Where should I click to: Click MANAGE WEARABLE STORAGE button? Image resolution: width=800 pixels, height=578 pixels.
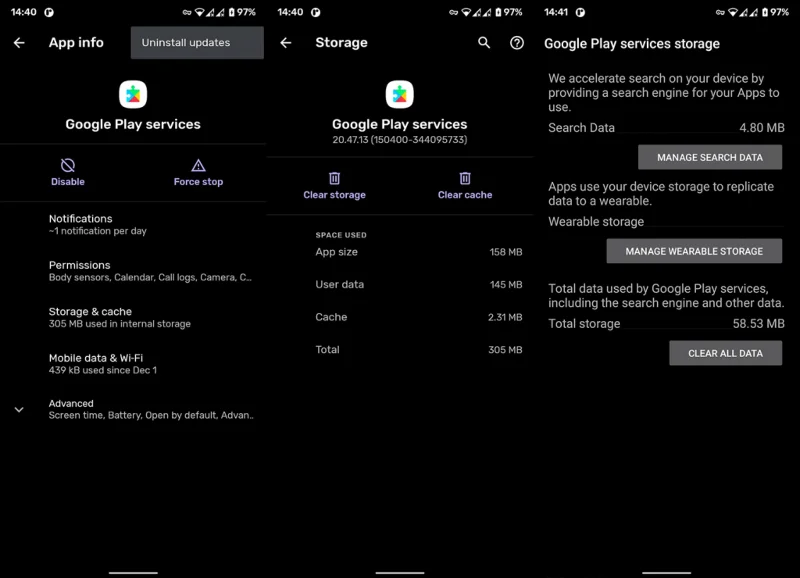point(694,251)
